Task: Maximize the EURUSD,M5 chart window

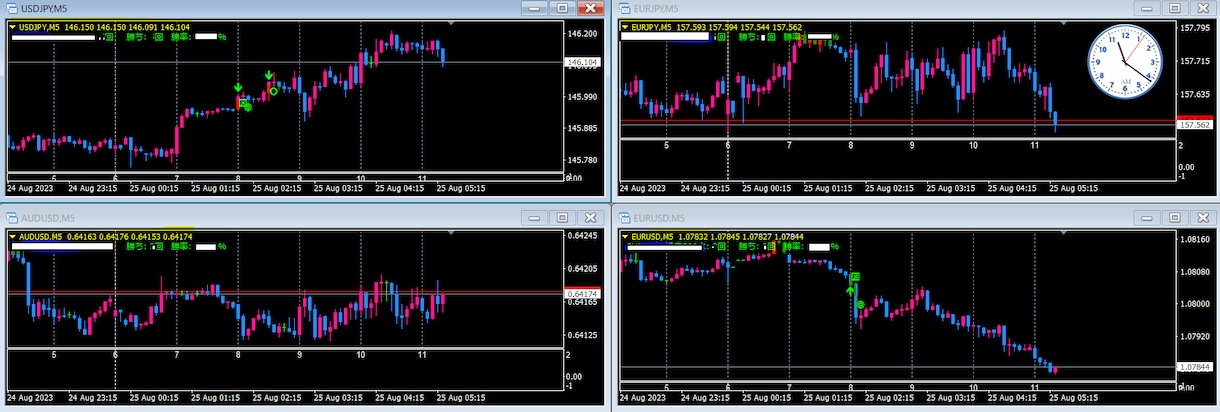Action: (1174, 217)
